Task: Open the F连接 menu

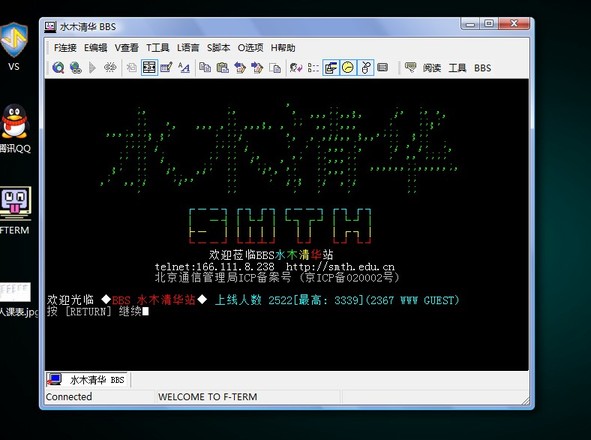Action: (x=65, y=48)
